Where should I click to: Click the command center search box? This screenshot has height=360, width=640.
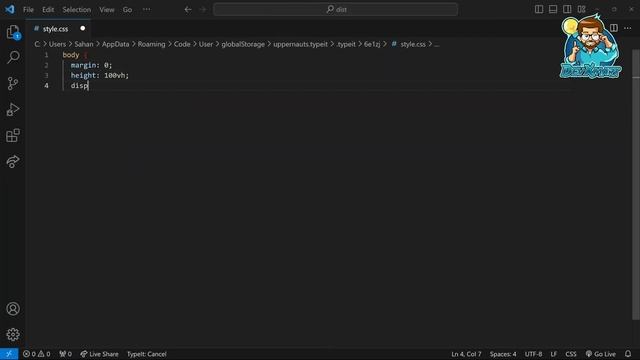(x=336, y=9)
